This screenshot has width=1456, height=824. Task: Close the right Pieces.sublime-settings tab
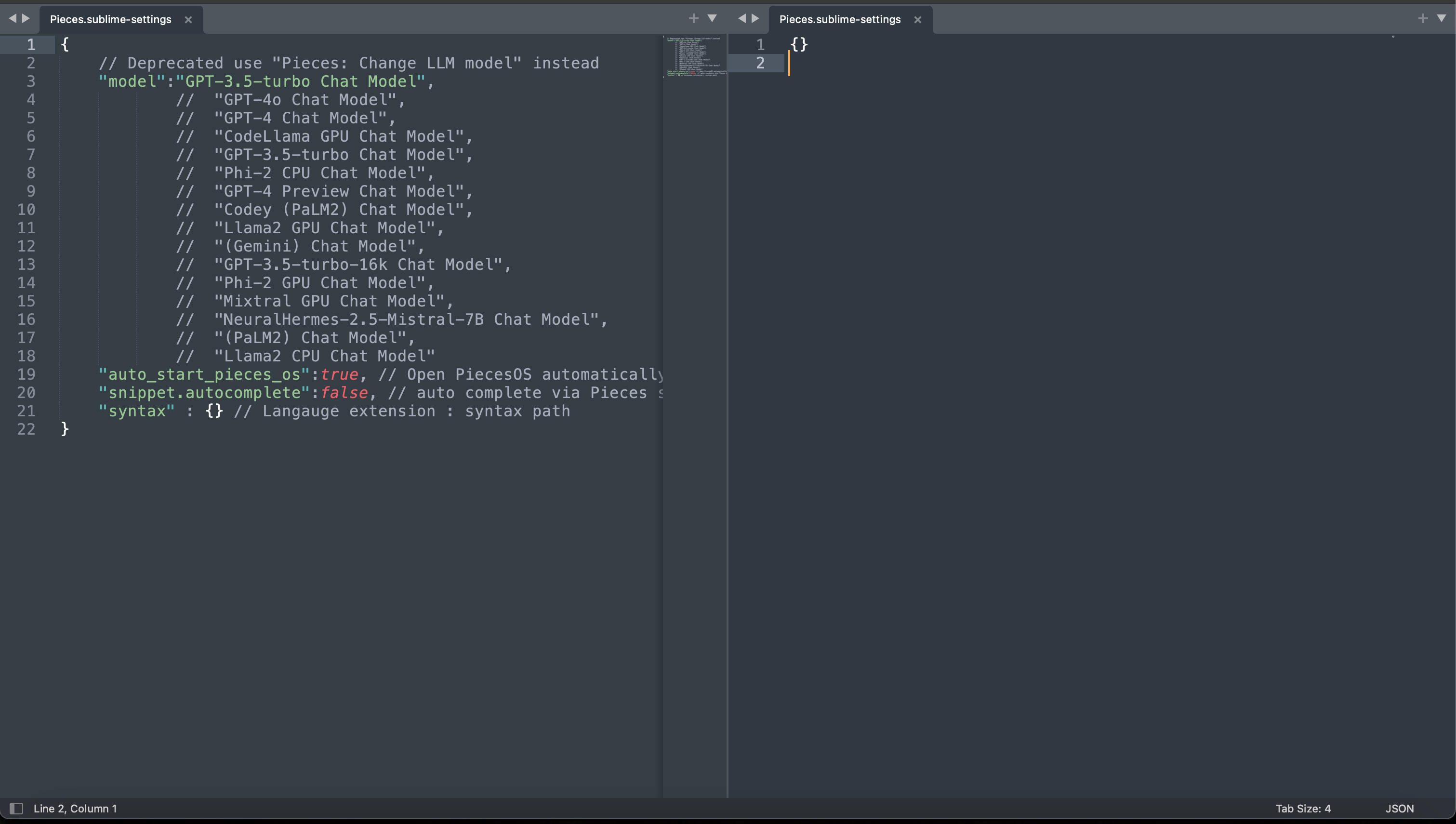click(917, 20)
